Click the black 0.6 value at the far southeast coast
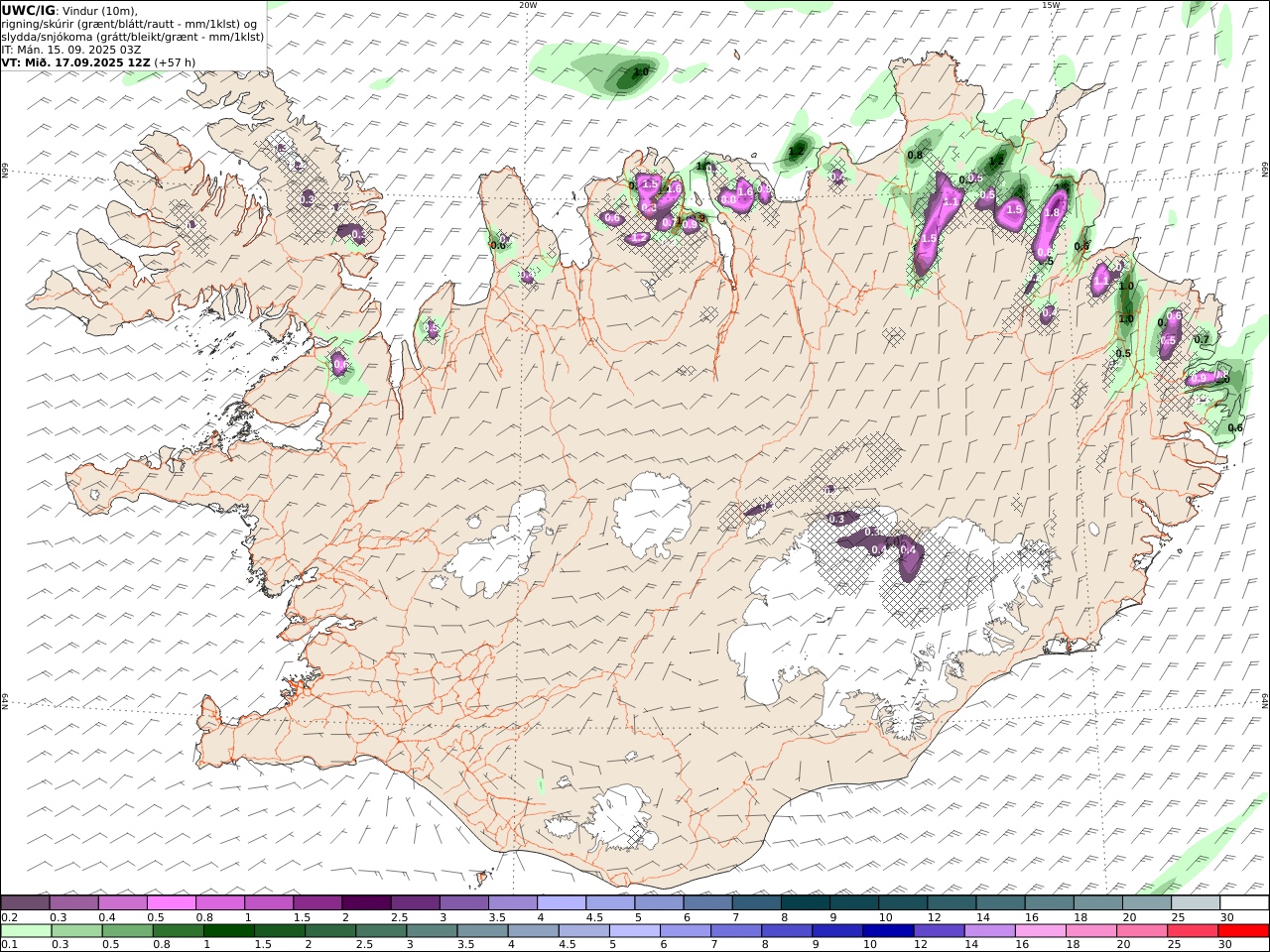This screenshot has height=952, width=1270. pyautogui.click(x=1235, y=428)
